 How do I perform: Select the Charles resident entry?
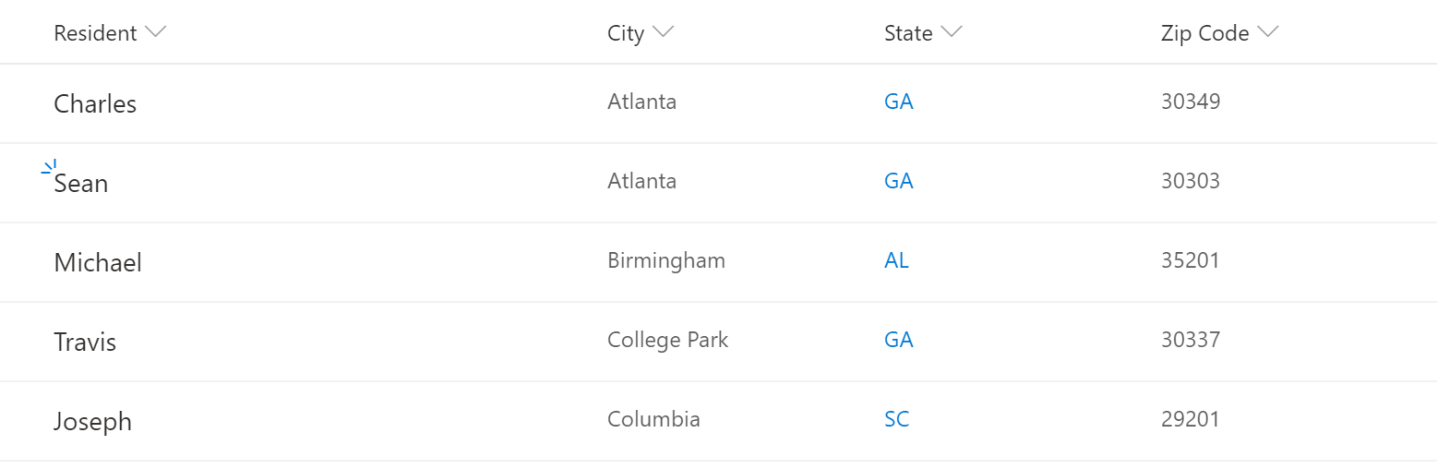click(95, 104)
